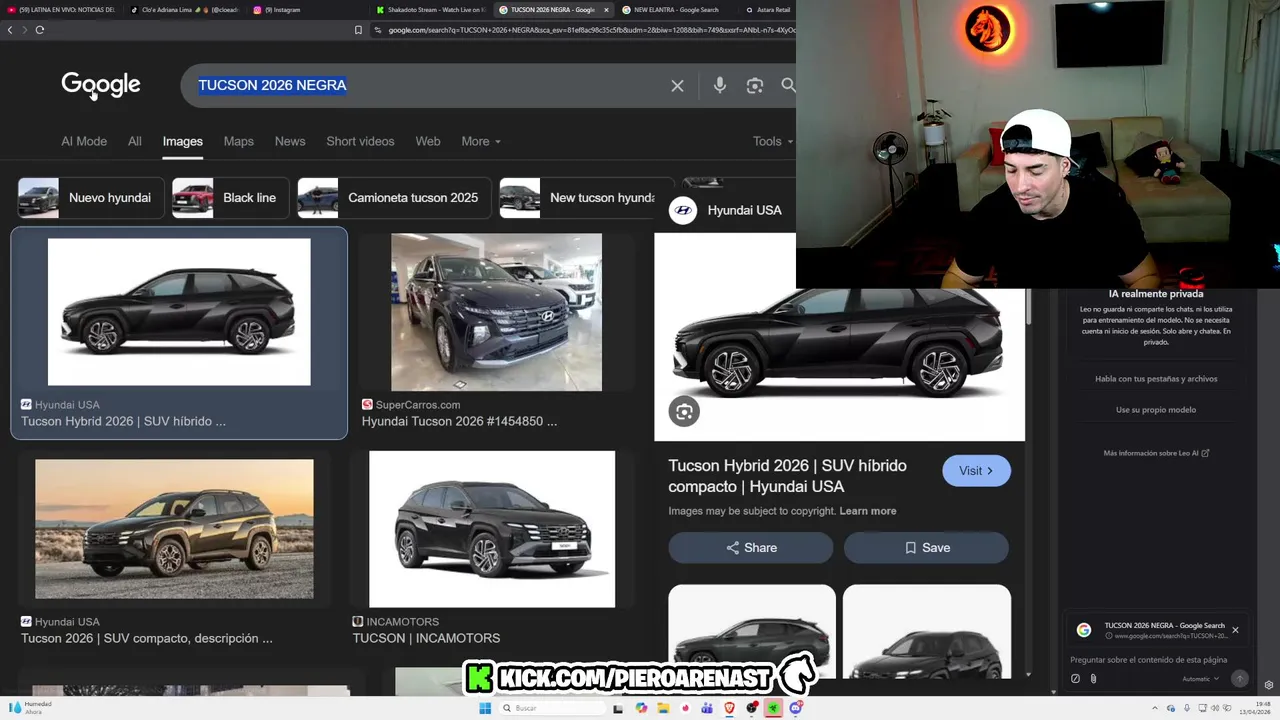Open Más información sobre Leo AI link
This screenshot has height=720, width=1280.
[x=1156, y=453]
